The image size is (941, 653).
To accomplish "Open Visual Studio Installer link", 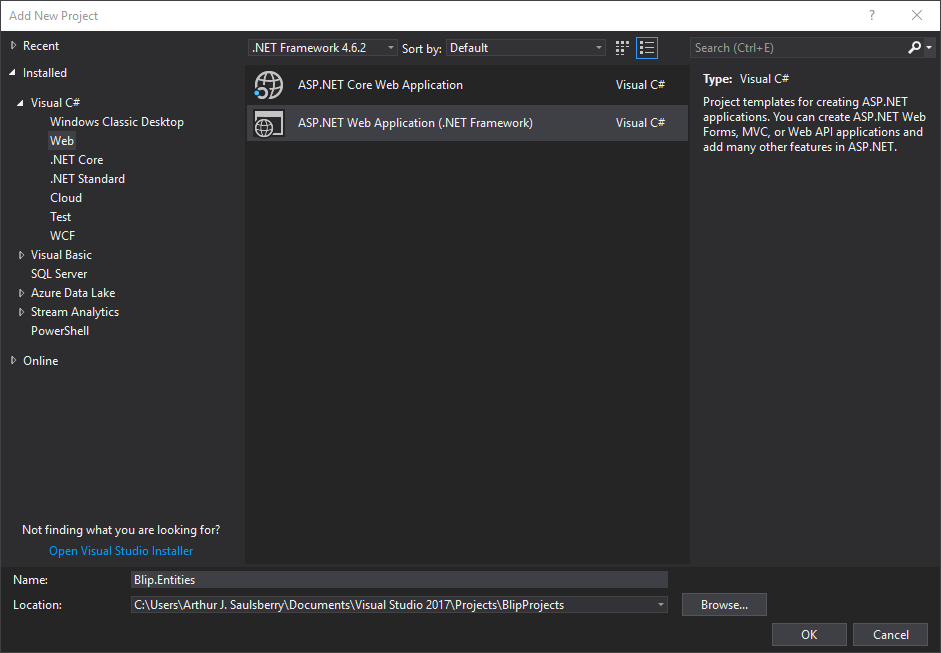I will point(121,551).
